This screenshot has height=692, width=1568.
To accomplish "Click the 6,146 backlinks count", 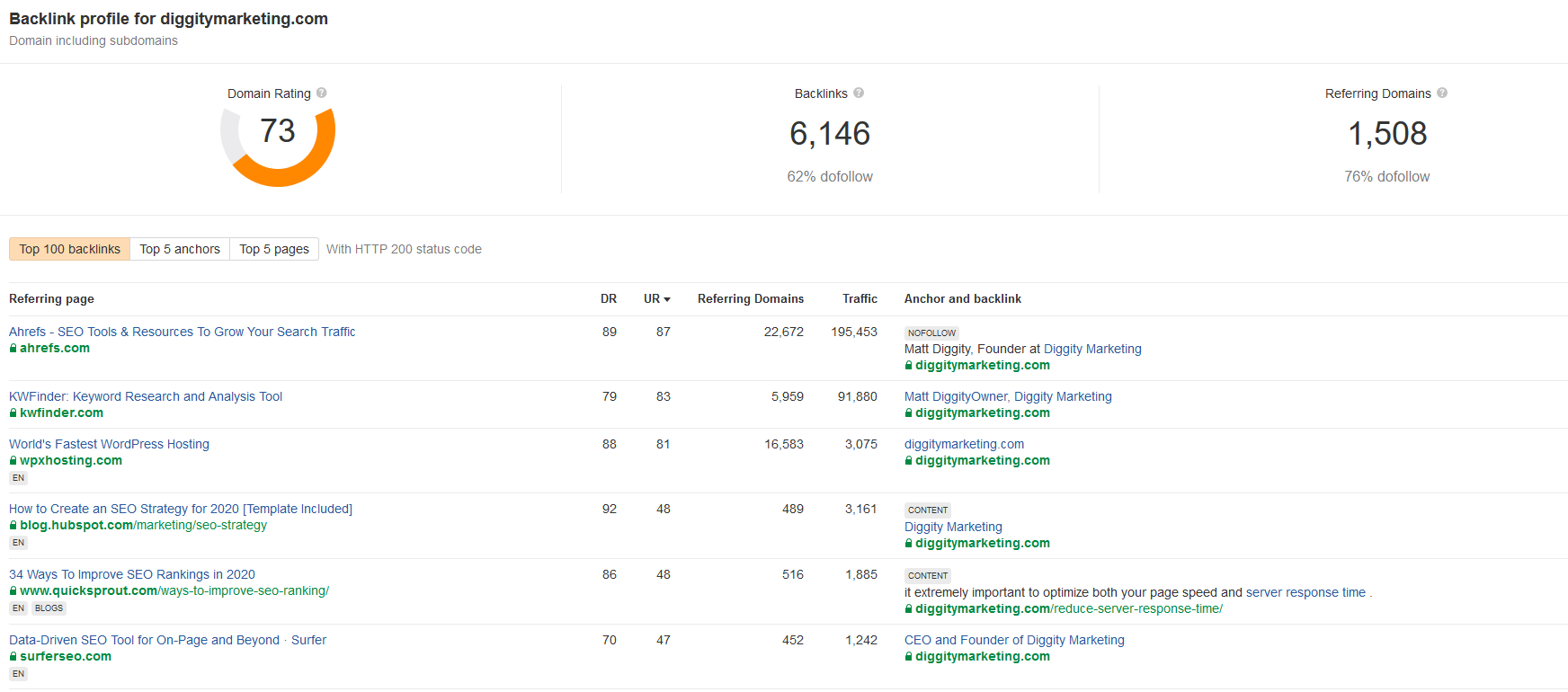I will (x=830, y=133).
